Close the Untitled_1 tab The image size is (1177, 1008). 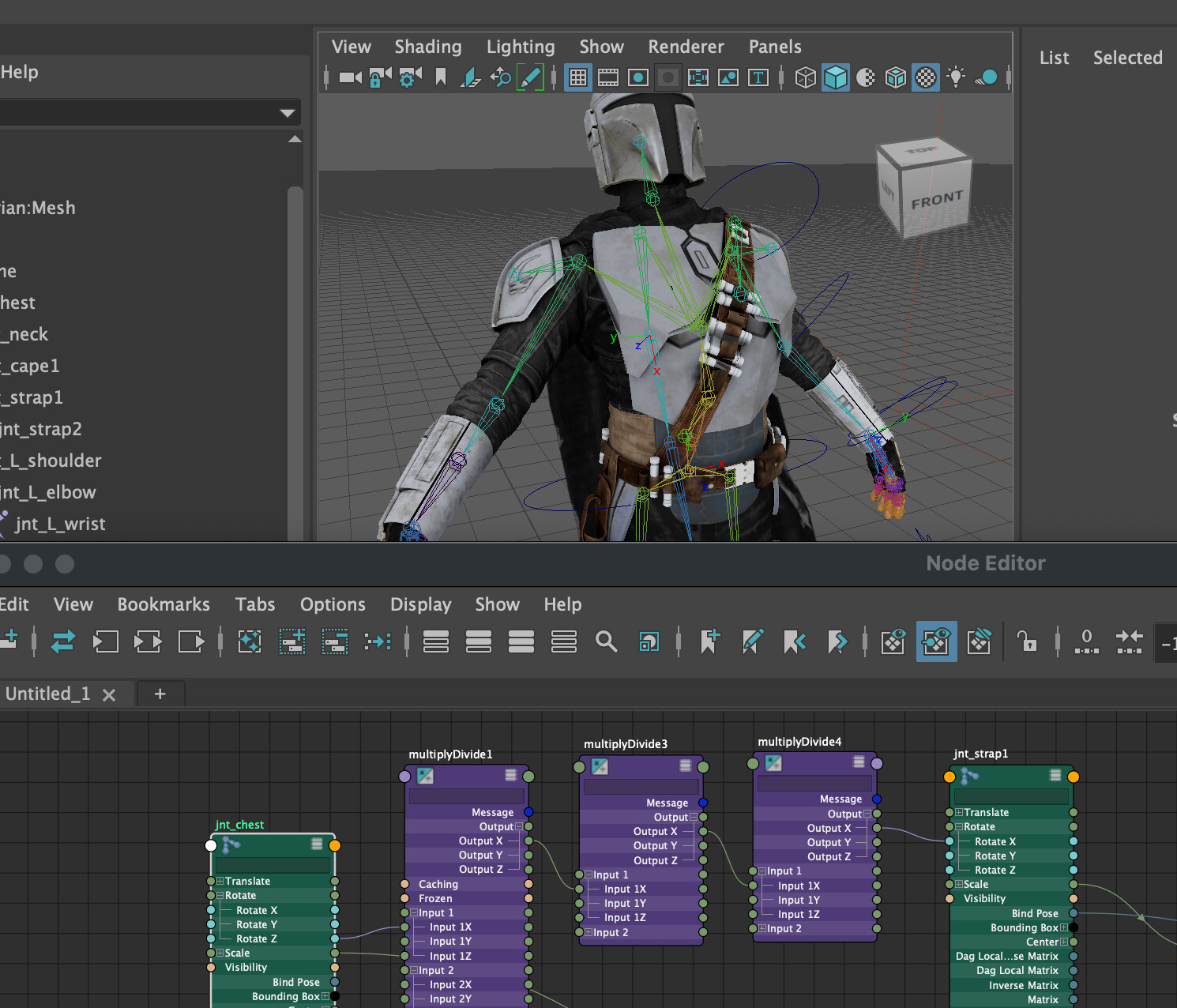click(109, 694)
